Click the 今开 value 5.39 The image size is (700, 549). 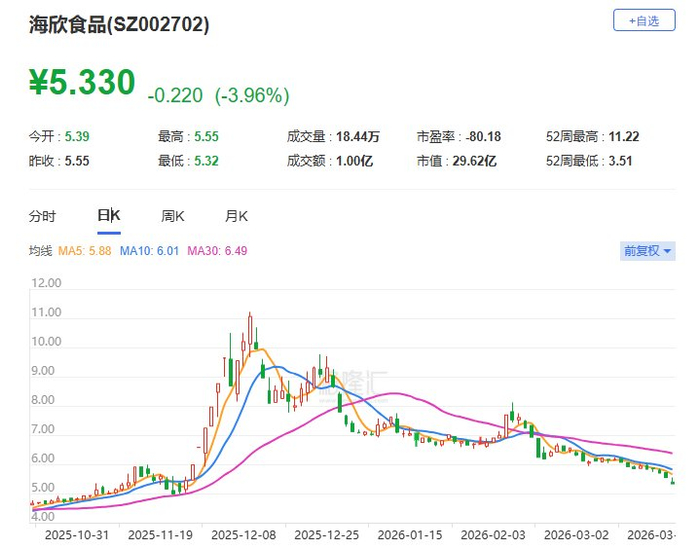click(77, 137)
